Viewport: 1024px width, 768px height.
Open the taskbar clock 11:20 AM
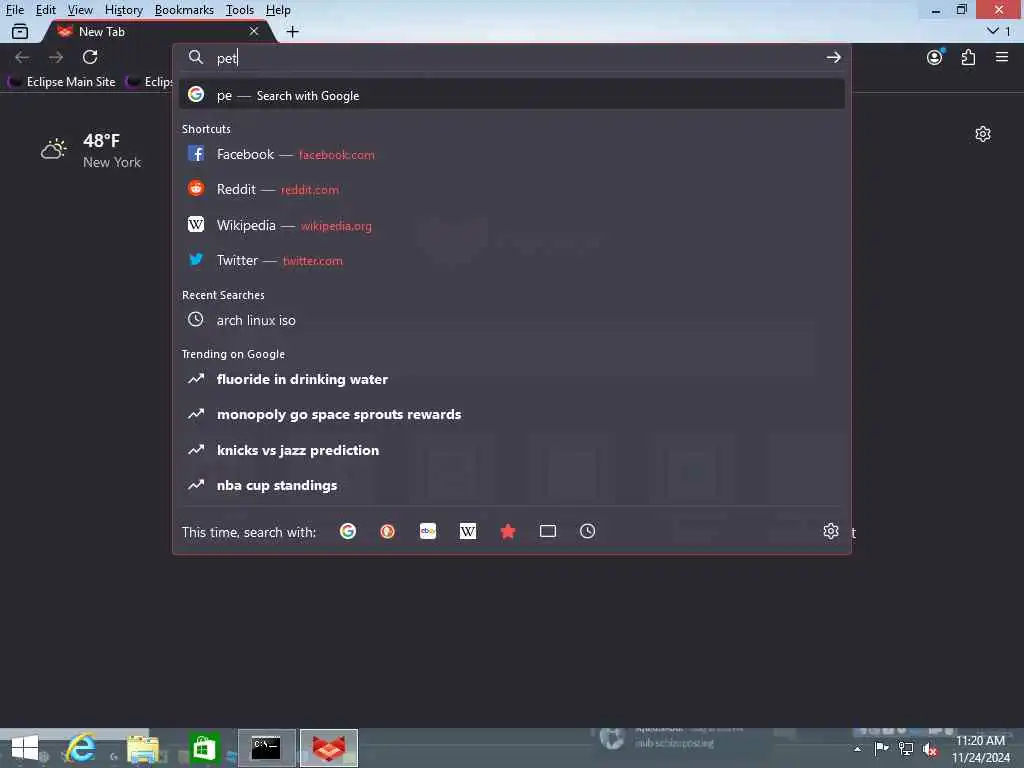980,749
